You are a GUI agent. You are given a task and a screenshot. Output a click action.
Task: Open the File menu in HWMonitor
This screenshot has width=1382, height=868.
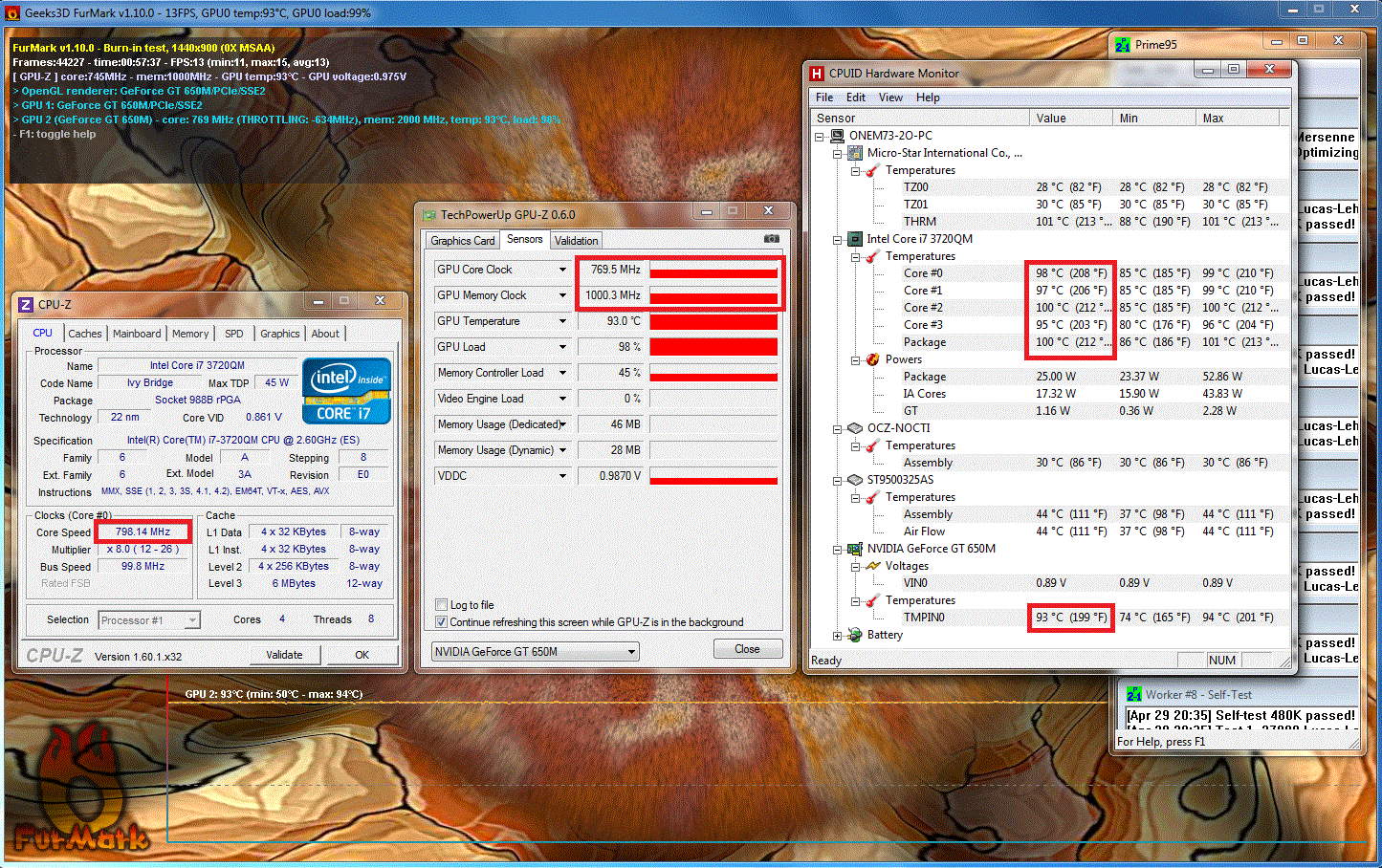pyautogui.click(x=824, y=98)
